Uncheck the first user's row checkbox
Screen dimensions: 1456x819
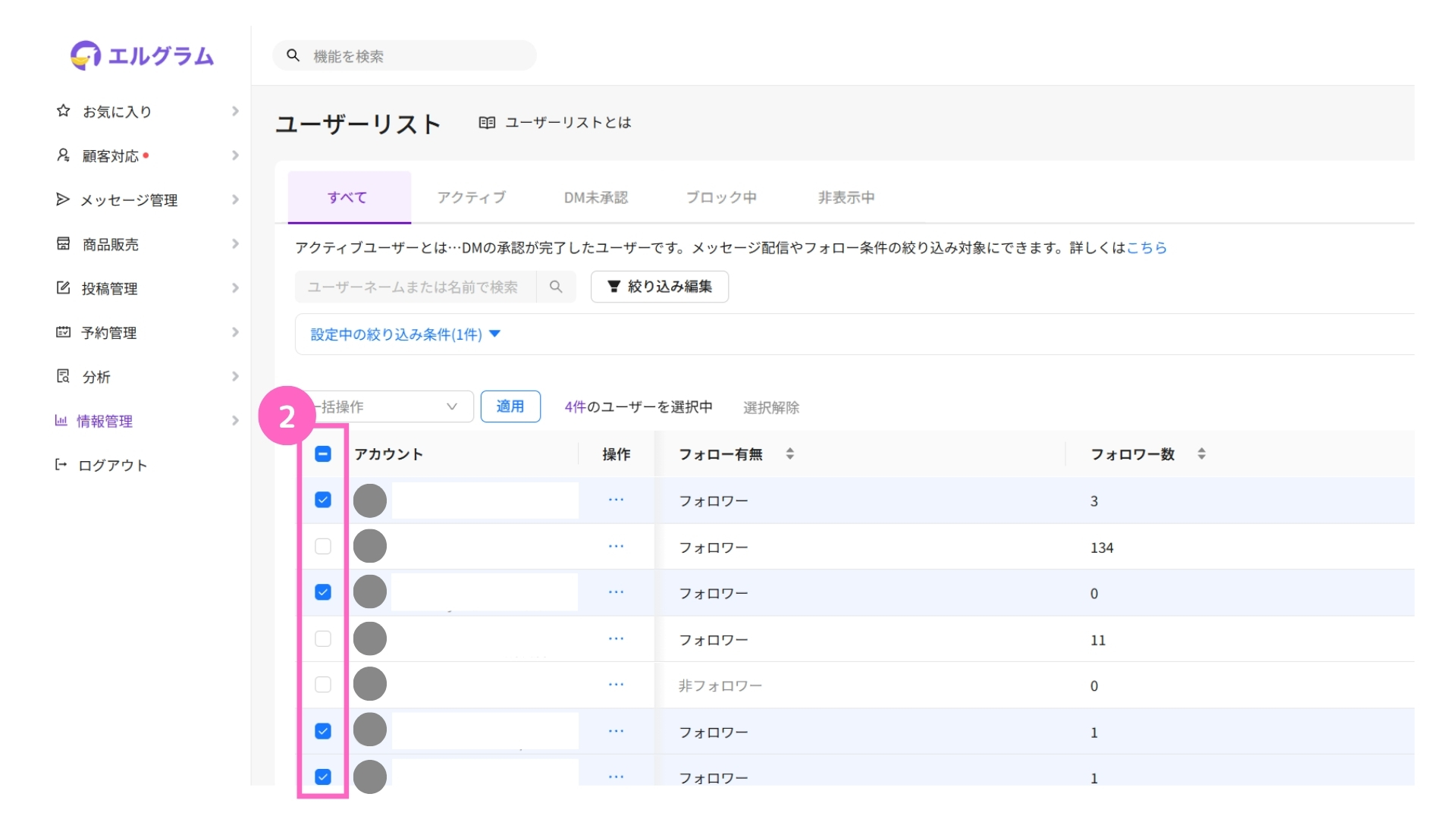323,500
